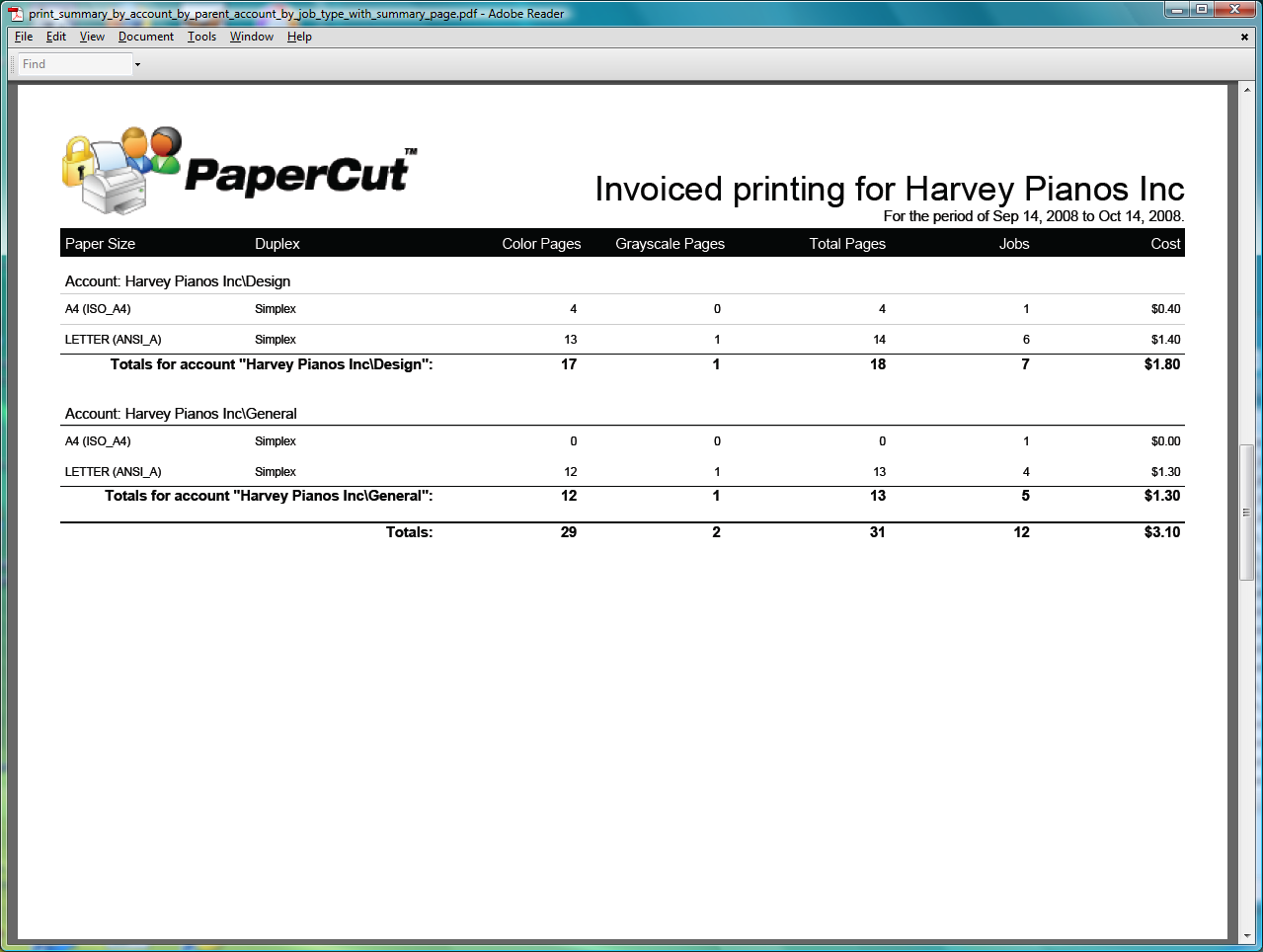Image resolution: width=1263 pixels, height=952 pixels.
Task: Click 'Invoiced printing for Harvey Pianos Inc' title
Action: point(890,189)
